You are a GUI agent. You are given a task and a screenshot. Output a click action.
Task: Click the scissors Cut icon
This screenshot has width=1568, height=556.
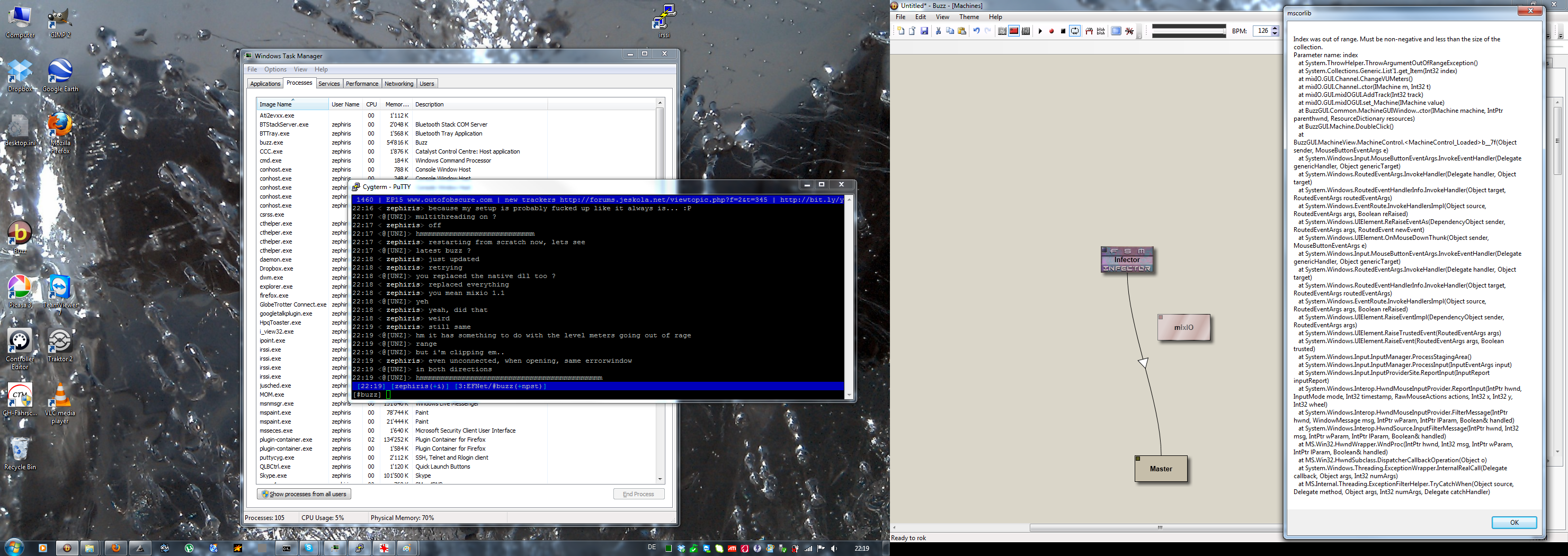point(938,31)
